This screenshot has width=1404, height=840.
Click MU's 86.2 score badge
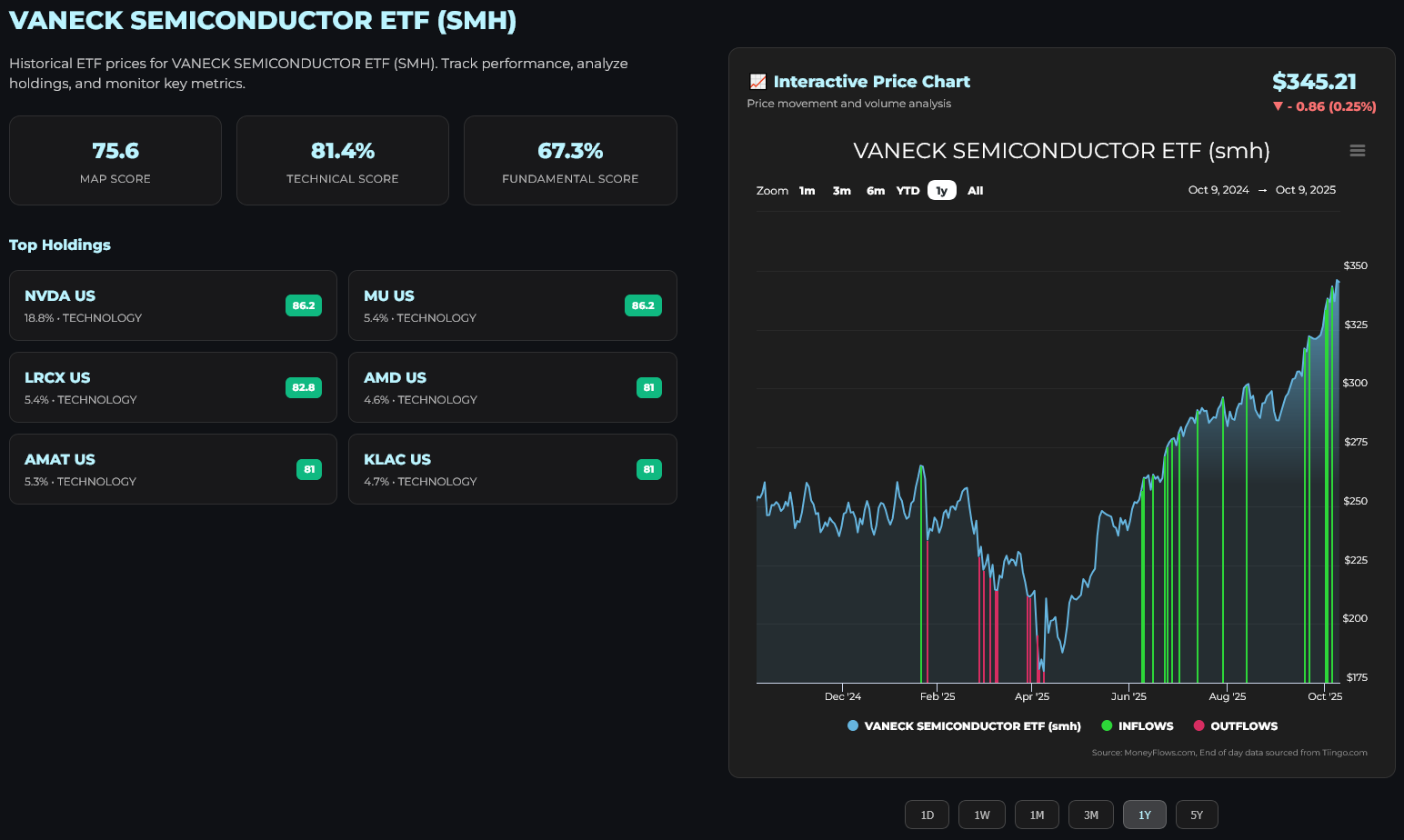pos(643,305)
